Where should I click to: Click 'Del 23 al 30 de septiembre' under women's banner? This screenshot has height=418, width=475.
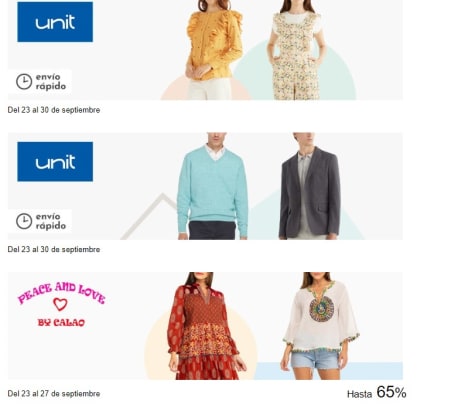coord(54,110)
